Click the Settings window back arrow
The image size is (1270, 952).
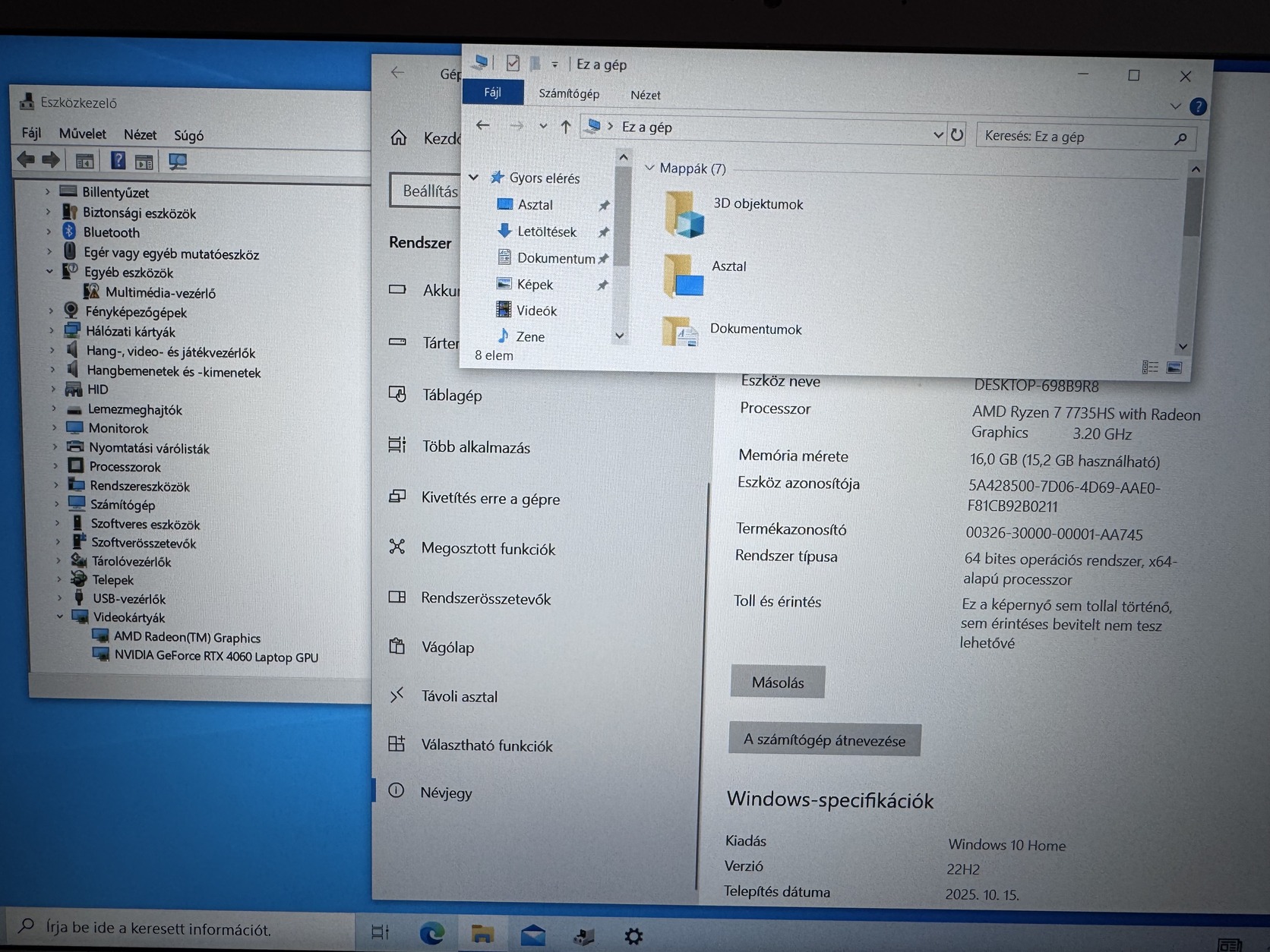397,72
